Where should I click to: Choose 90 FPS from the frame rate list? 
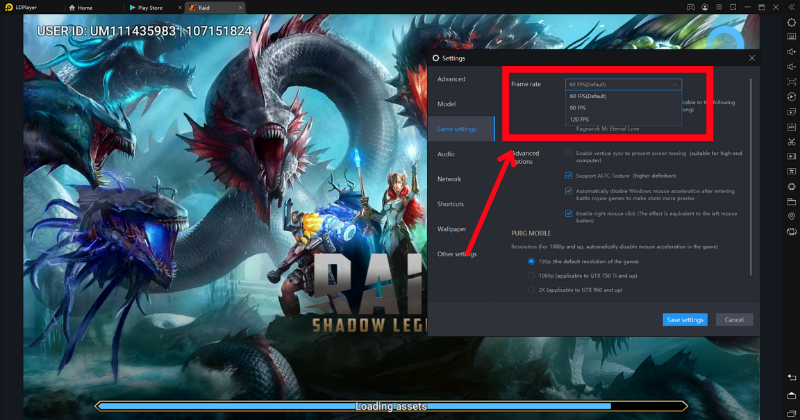coord(623,108)
